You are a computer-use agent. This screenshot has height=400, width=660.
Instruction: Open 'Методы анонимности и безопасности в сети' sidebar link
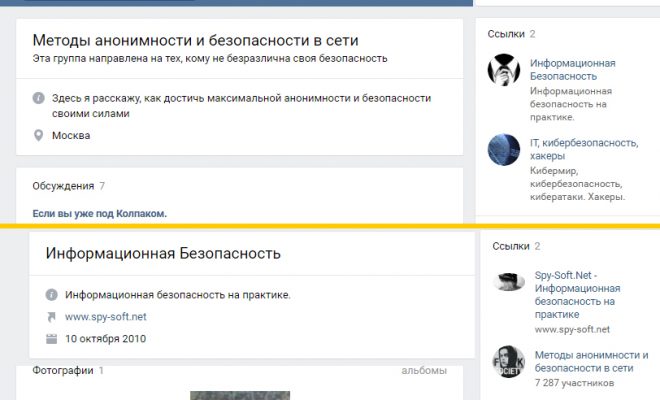(590, 361)
